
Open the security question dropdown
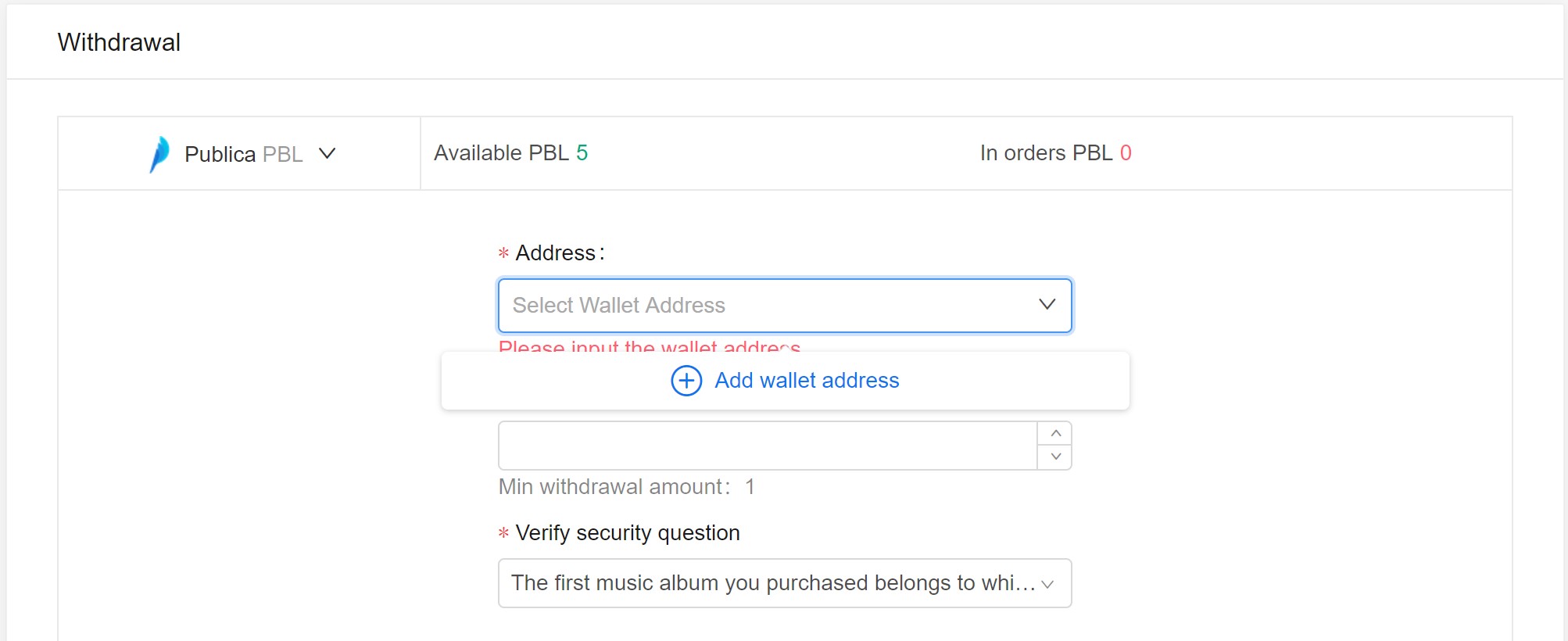pos(772,583)
